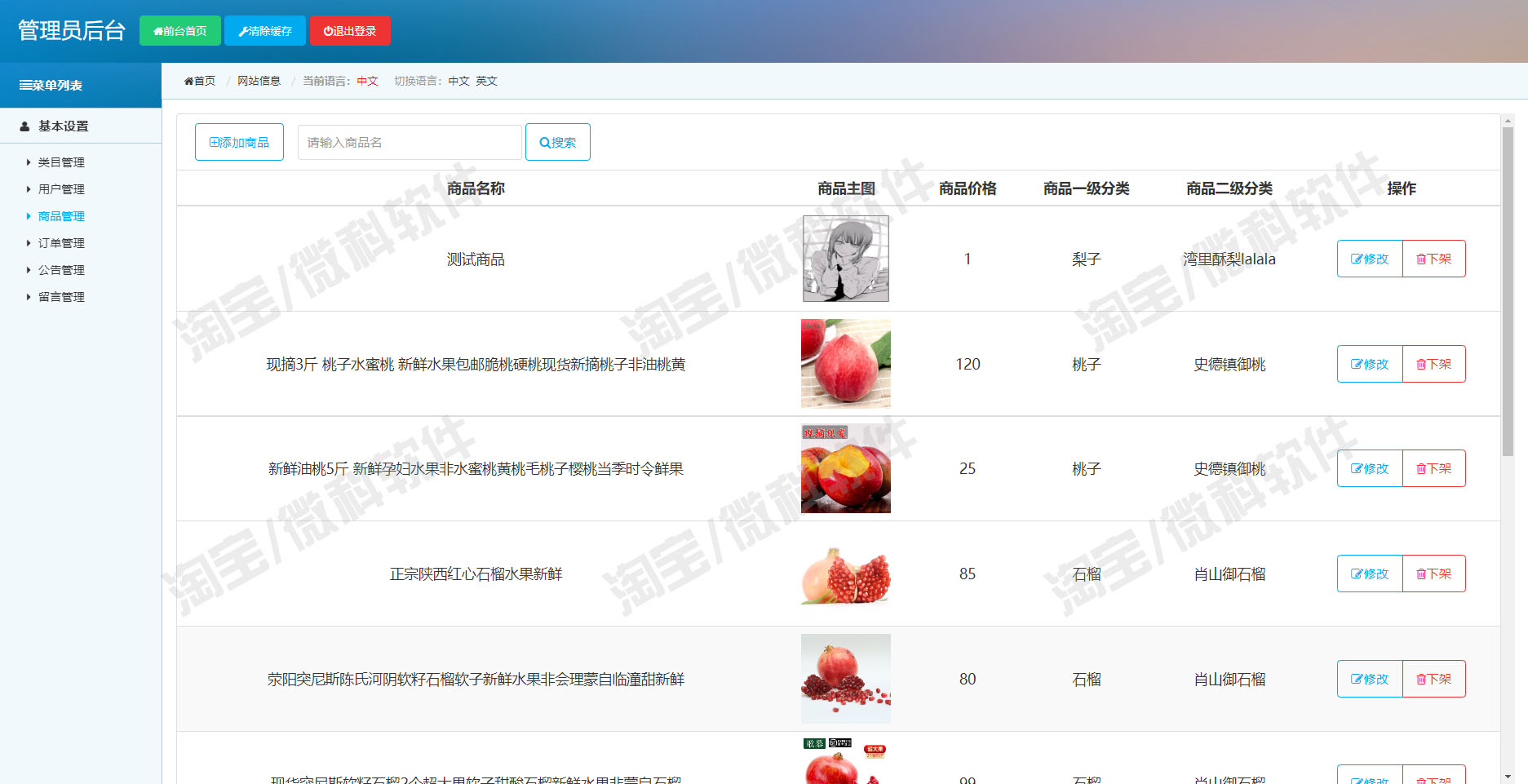Click 下架 for 现摘3斤 桃子水蜜桃 product

tap(1434, 364)
